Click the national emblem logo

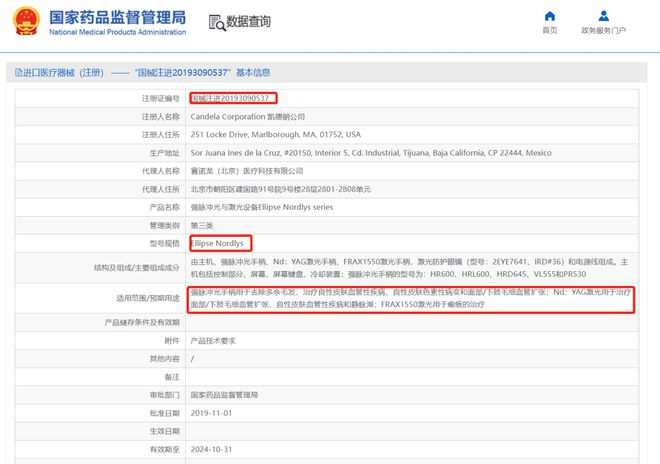pyautogui.click(x=26, y=21)
